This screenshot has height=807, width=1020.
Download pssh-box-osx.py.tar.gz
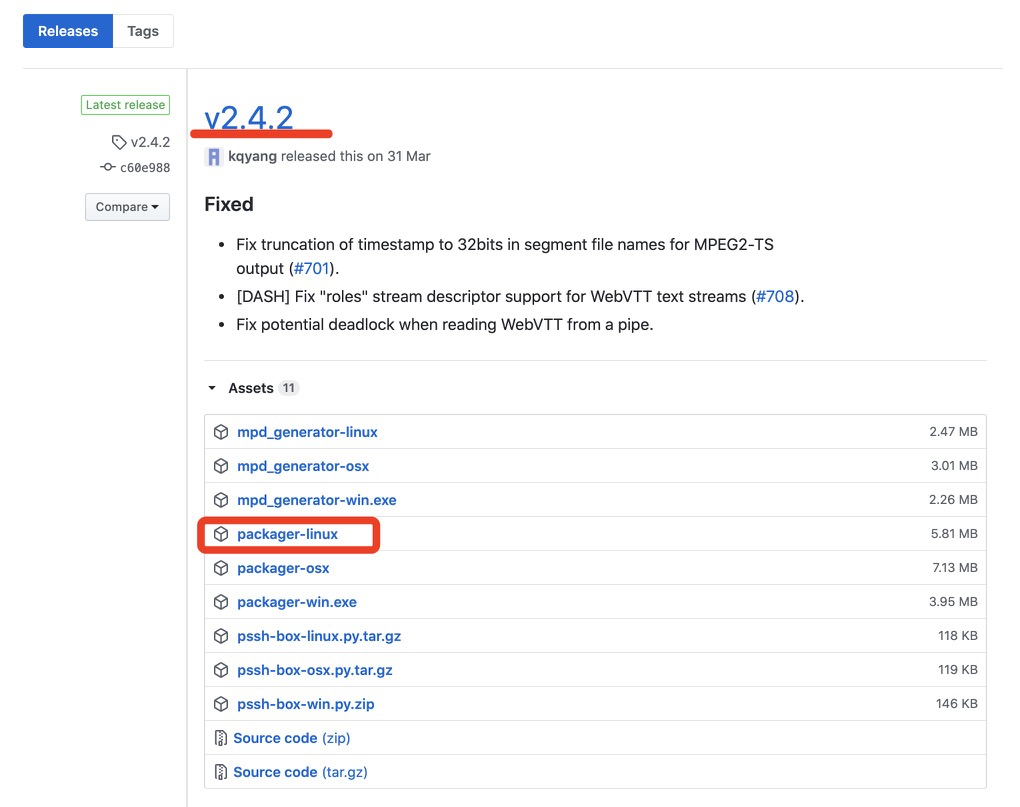click(x=315, y=670)
